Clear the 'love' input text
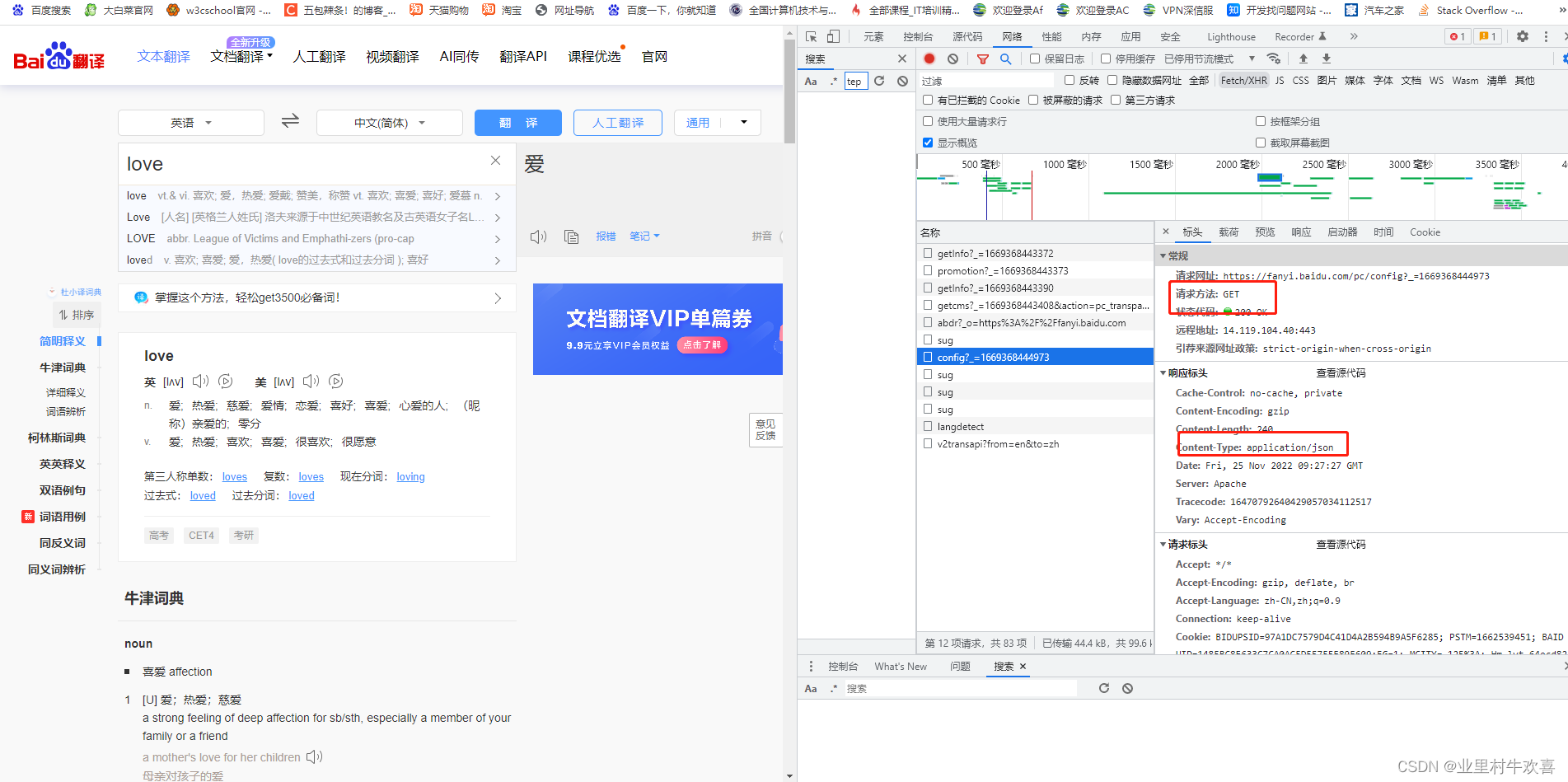 [495, 161]
